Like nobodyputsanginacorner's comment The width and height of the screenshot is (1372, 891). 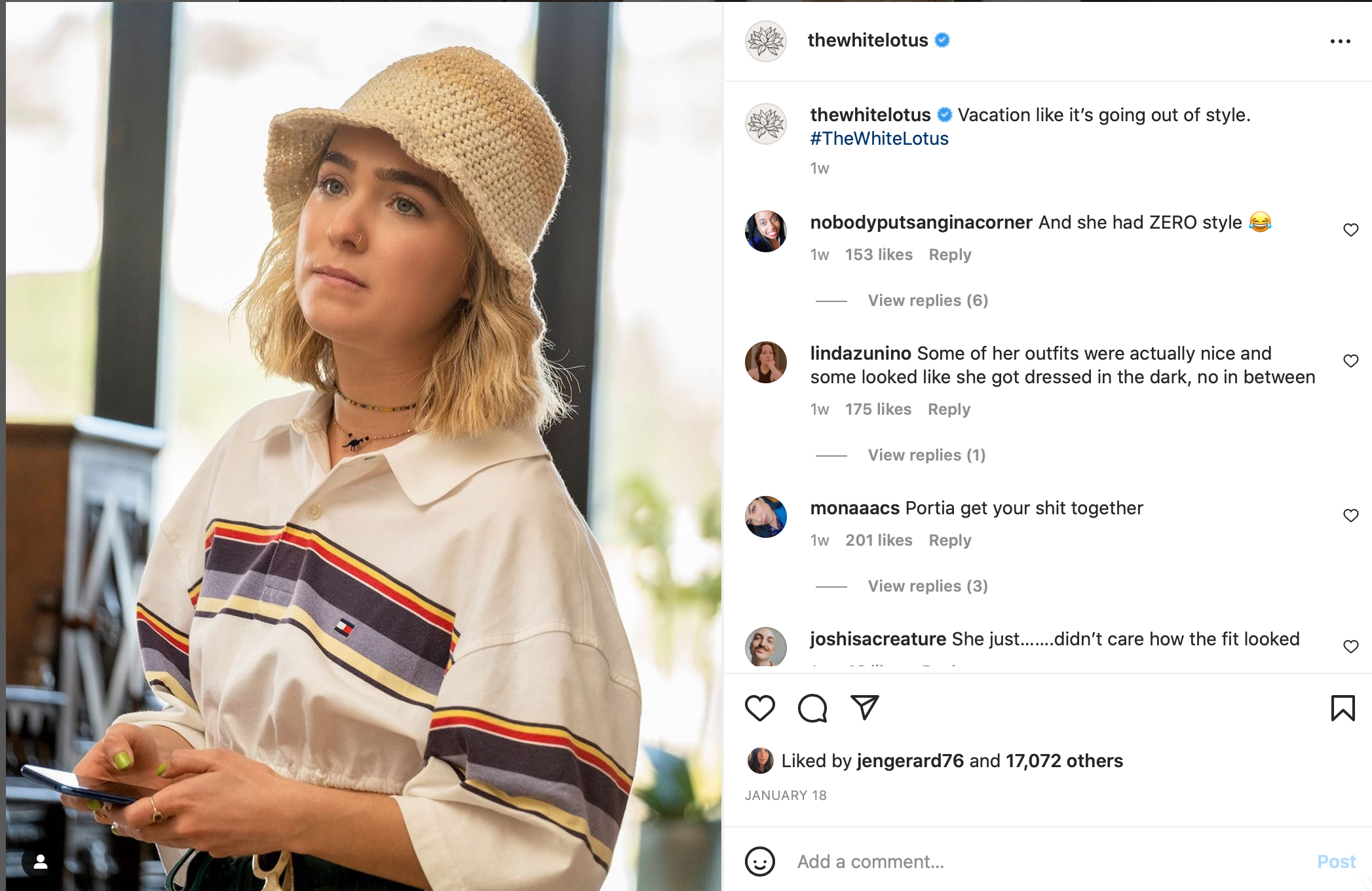coord(1350,230)
